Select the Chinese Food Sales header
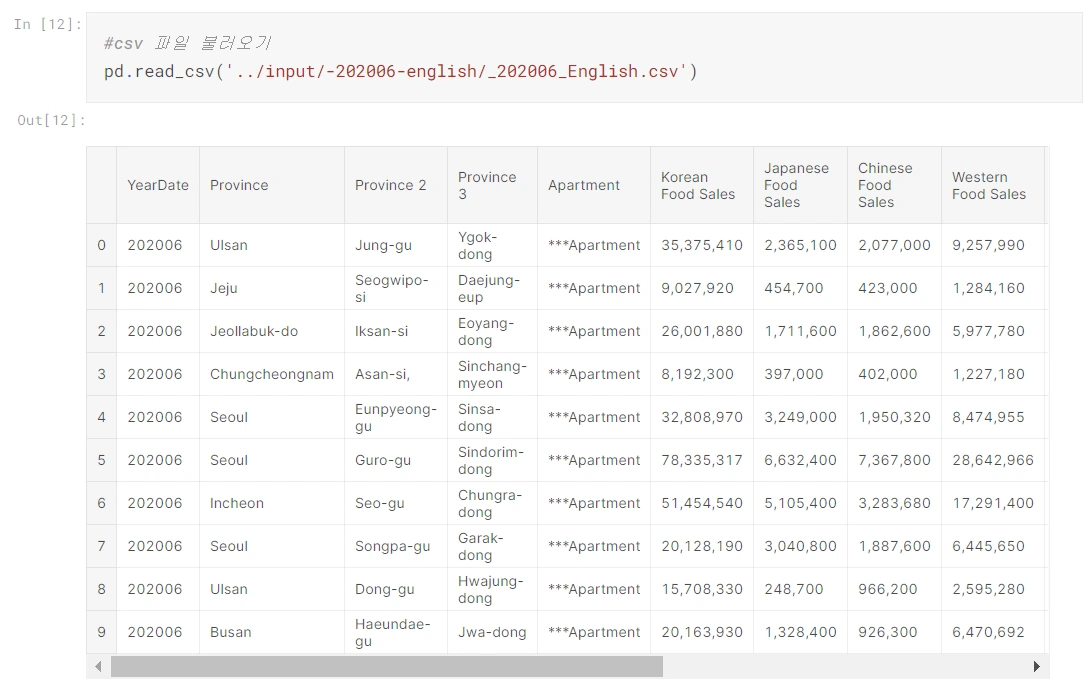 coord(894,185)
